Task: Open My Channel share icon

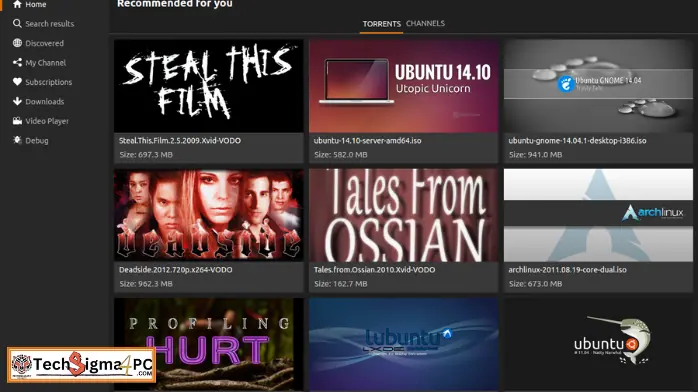Action: pyautogui.click(x=17, y=63)
